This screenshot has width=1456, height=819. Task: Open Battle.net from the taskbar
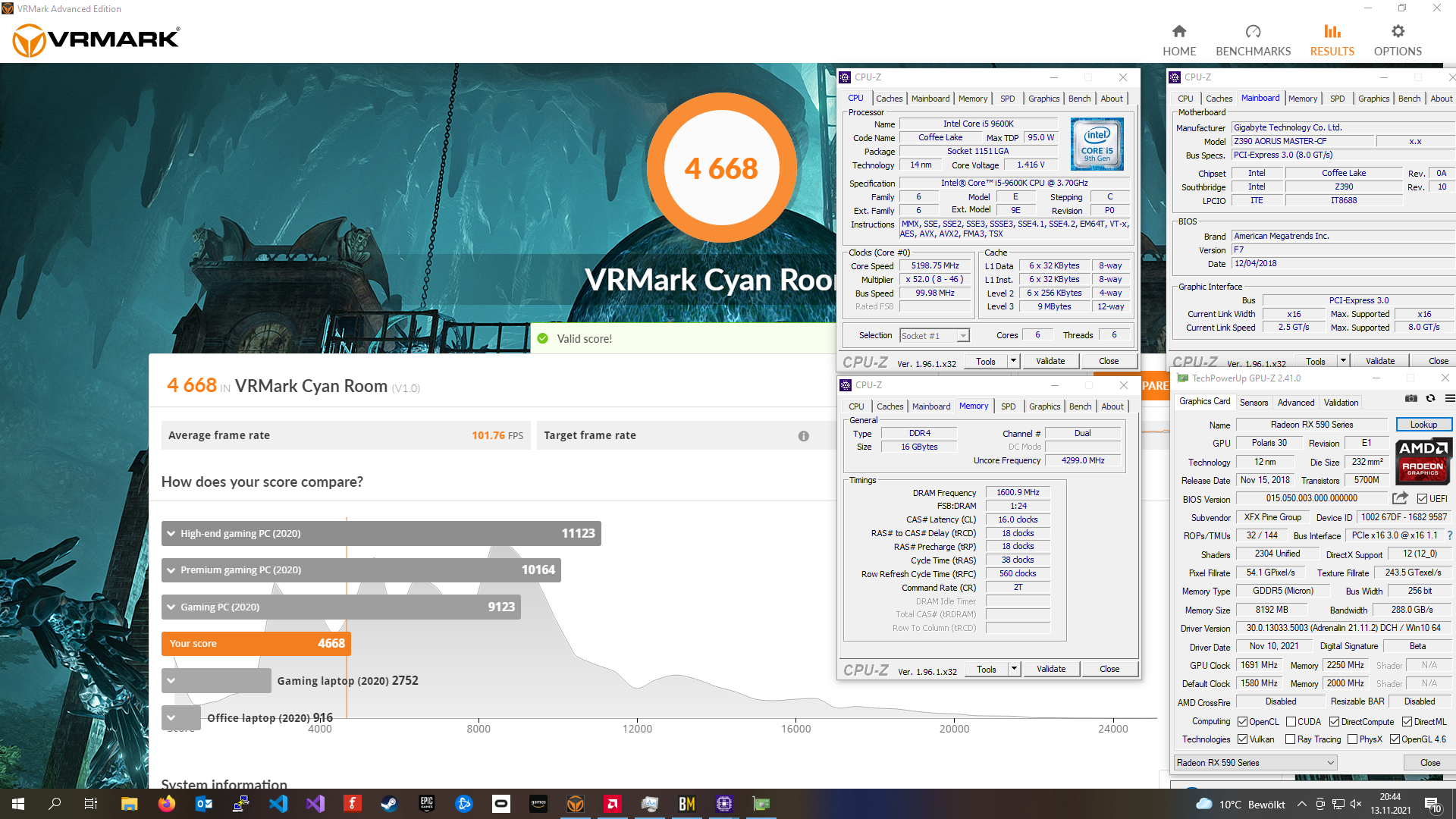click(x=463, y=804)
